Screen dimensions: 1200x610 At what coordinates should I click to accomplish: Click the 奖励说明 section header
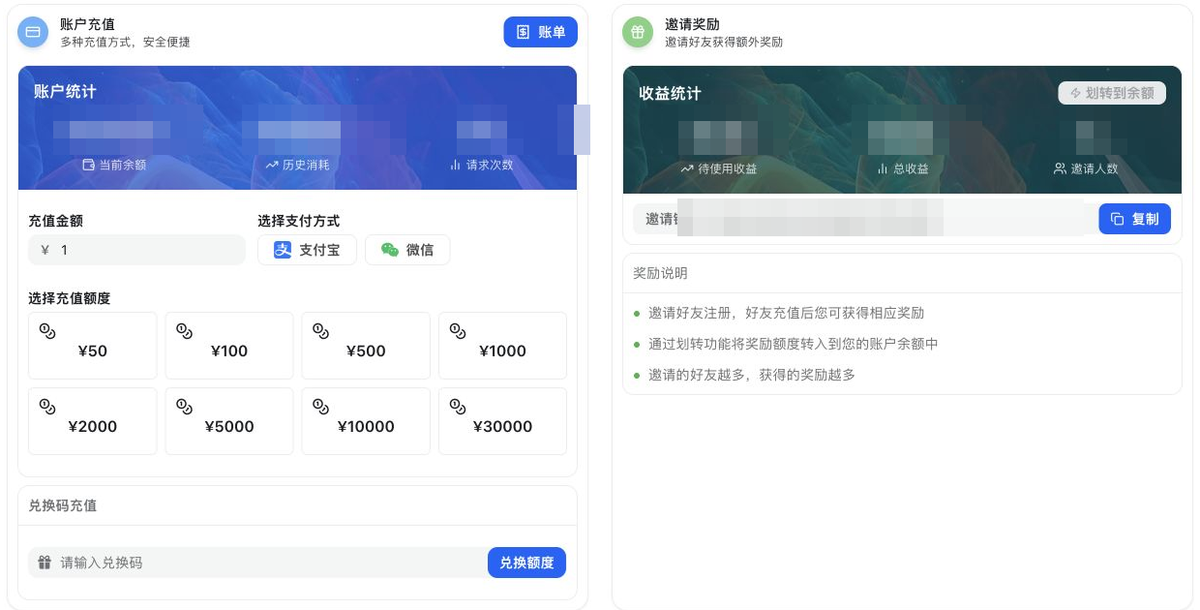tap(660, 273)
